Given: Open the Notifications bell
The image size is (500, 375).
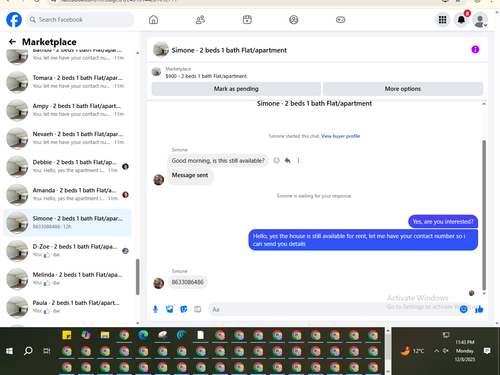Looking at the screenshot, I should tap(461, 20).
